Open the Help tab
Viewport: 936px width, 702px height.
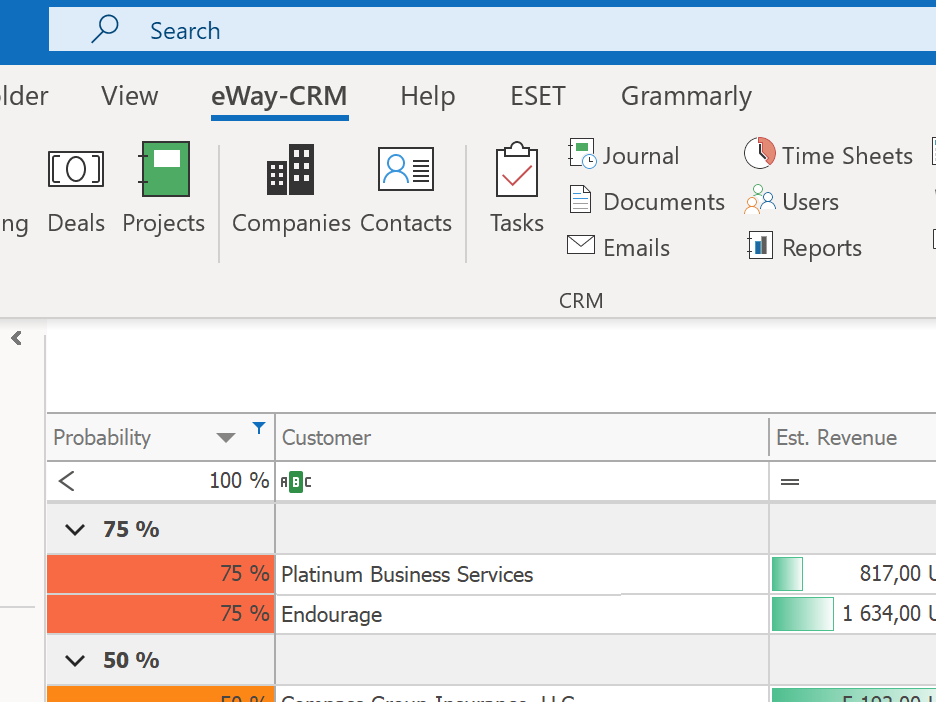(x=427, y=96)
